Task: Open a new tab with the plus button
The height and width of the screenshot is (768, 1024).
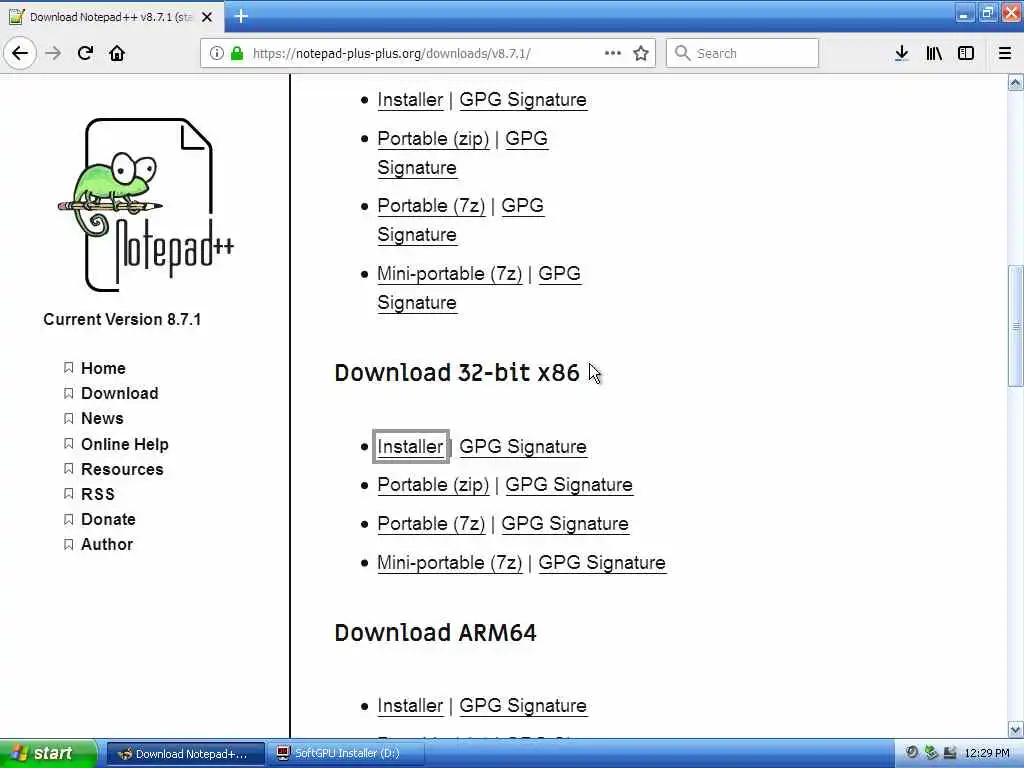Action: (241, 16)
